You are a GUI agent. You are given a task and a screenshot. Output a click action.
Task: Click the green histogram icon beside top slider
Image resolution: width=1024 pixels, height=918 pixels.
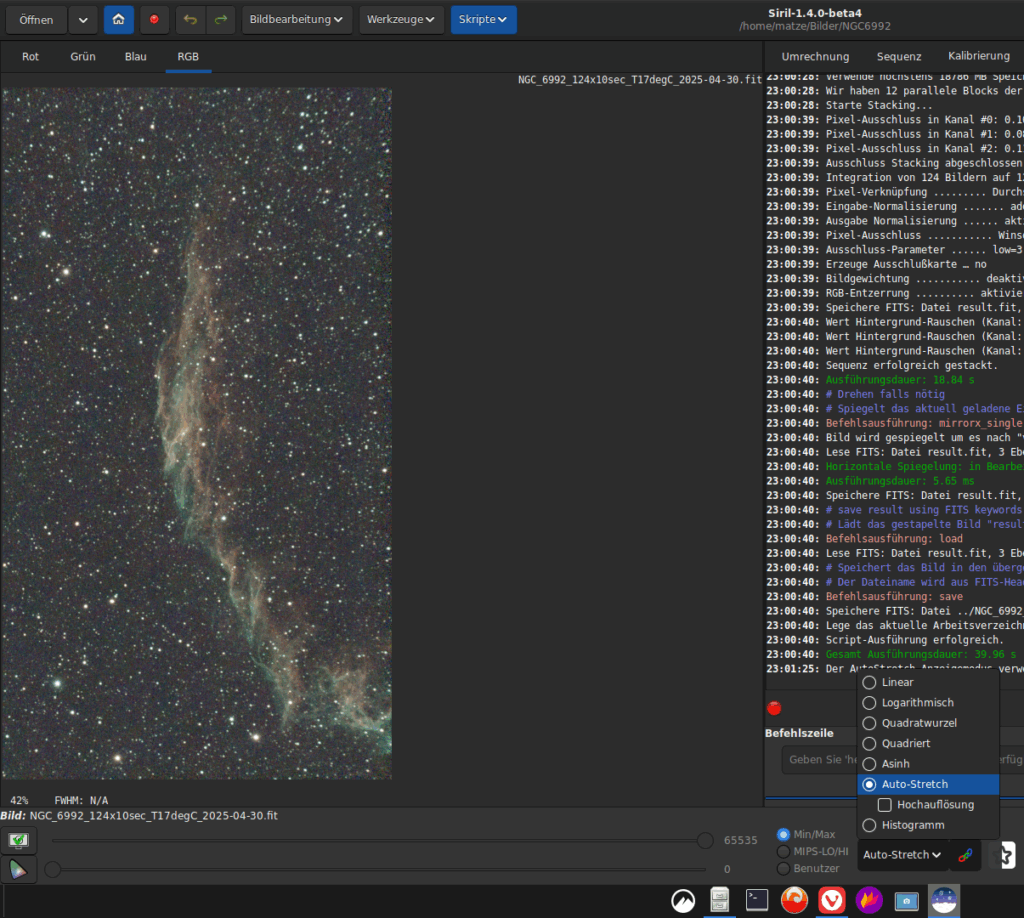pos(19,841)
